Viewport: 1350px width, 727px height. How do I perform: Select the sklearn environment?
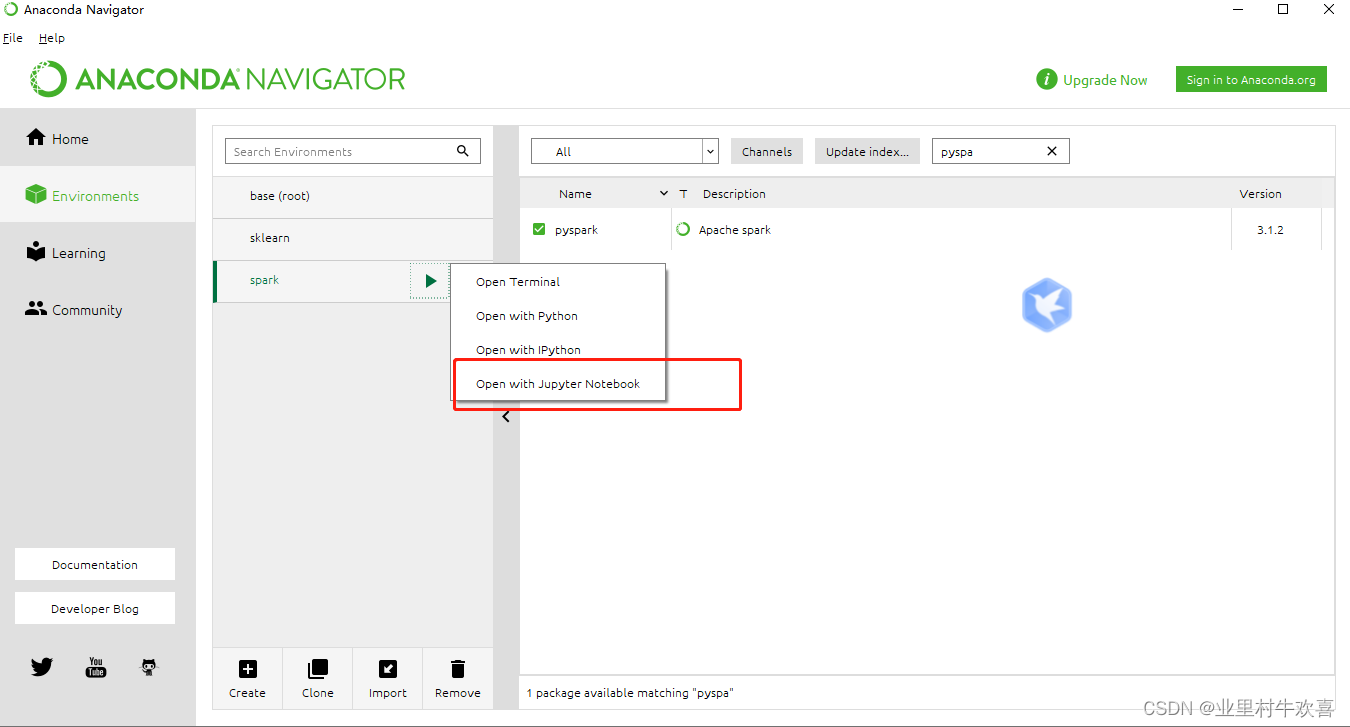pyautogui.click(x=353, y=238)
